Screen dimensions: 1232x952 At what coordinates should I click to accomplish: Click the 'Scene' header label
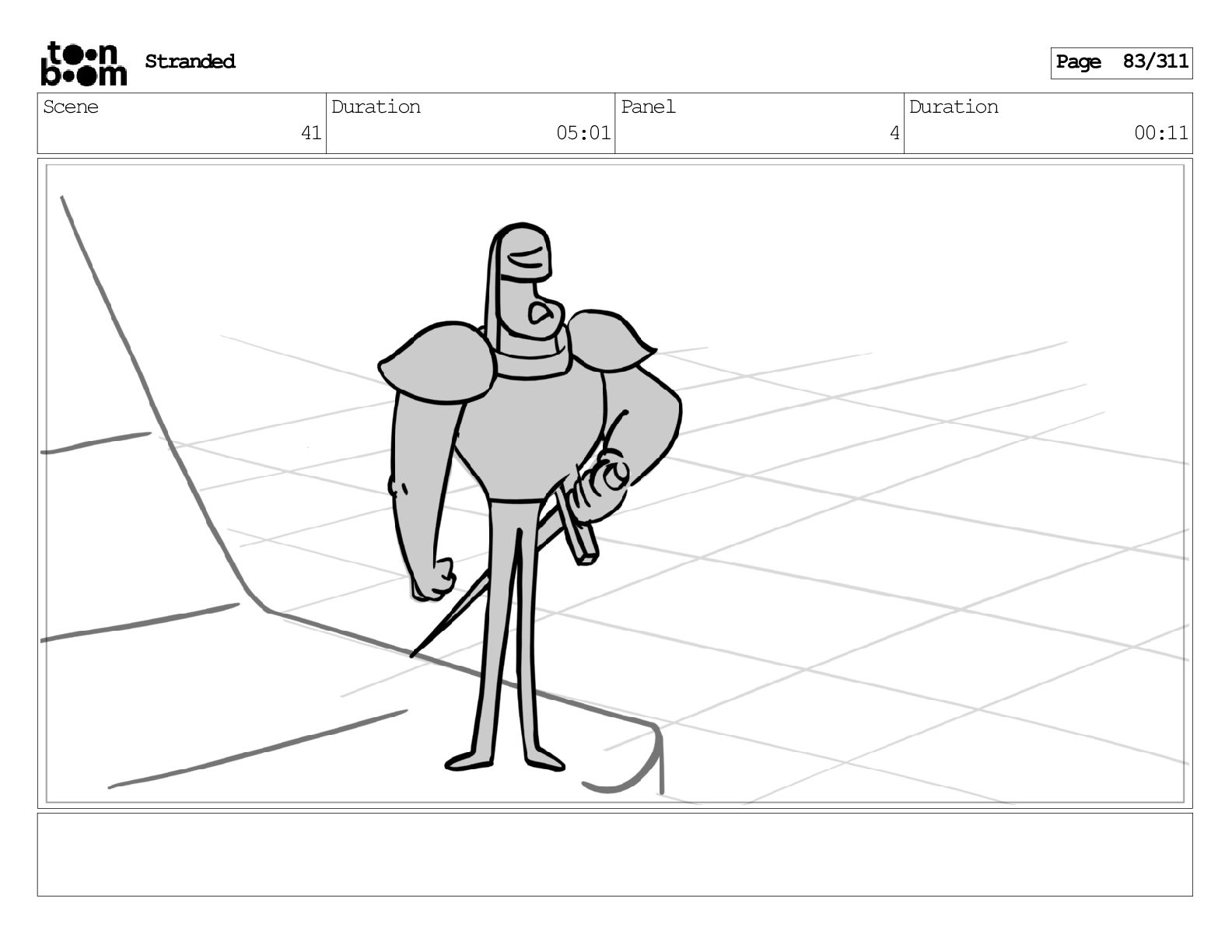click(71, 107)
